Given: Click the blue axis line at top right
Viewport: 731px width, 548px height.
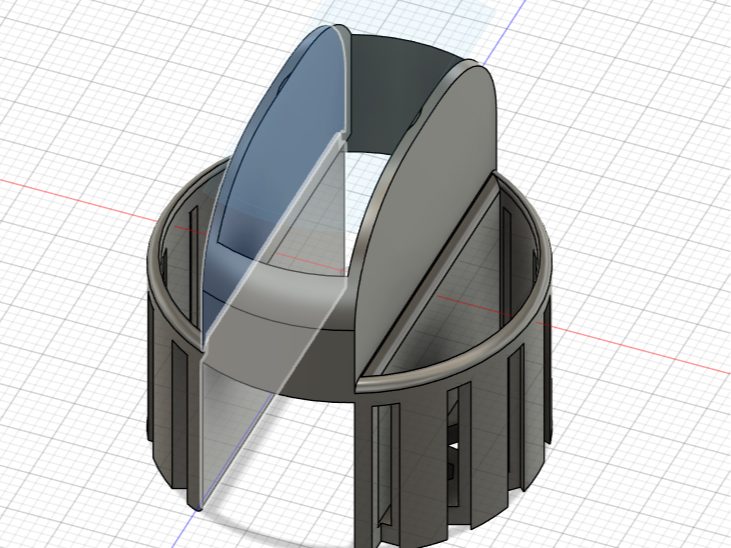Looking at the screenshot, I should pos(504,32).
